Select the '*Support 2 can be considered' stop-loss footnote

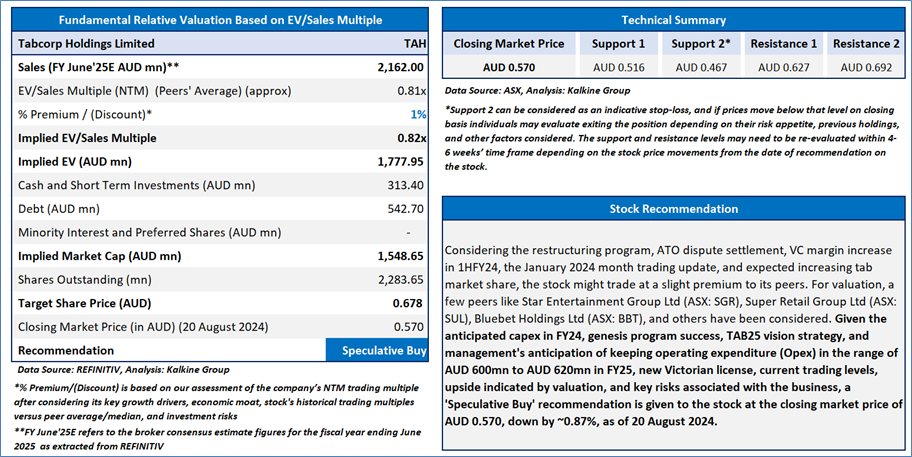click(672, 138)
